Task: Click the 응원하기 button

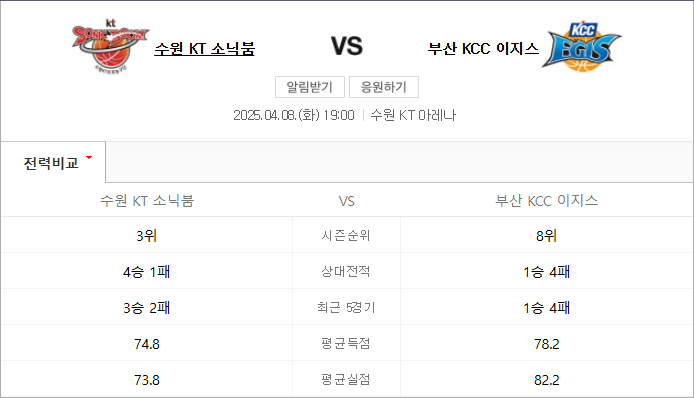Action: (x=384, y=87)
